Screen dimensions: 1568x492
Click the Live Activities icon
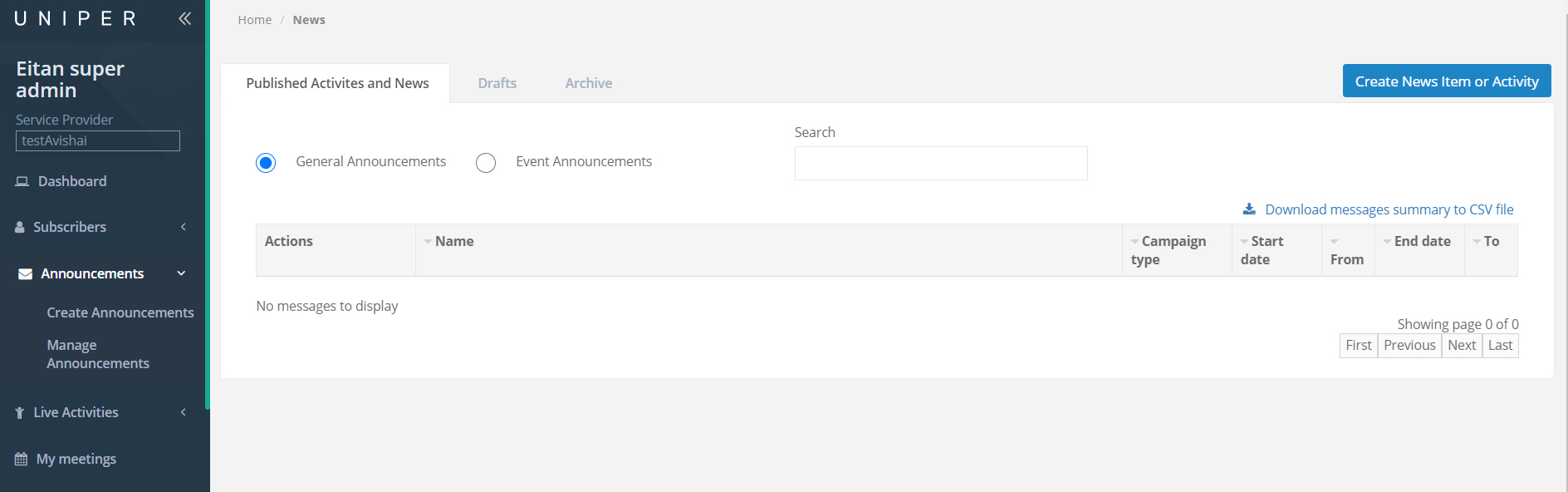pyautogui.click(x=20, y=412)
